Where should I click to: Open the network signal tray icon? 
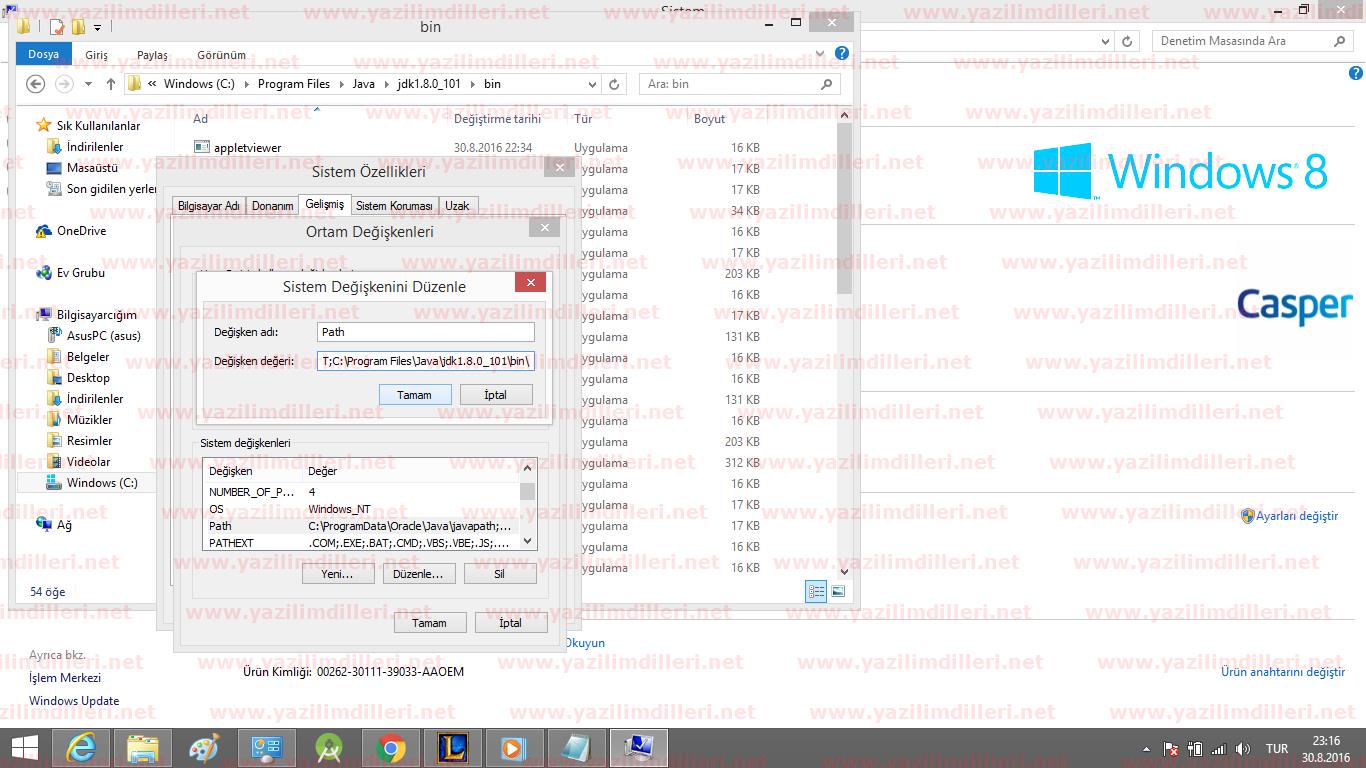point(1218,749)
